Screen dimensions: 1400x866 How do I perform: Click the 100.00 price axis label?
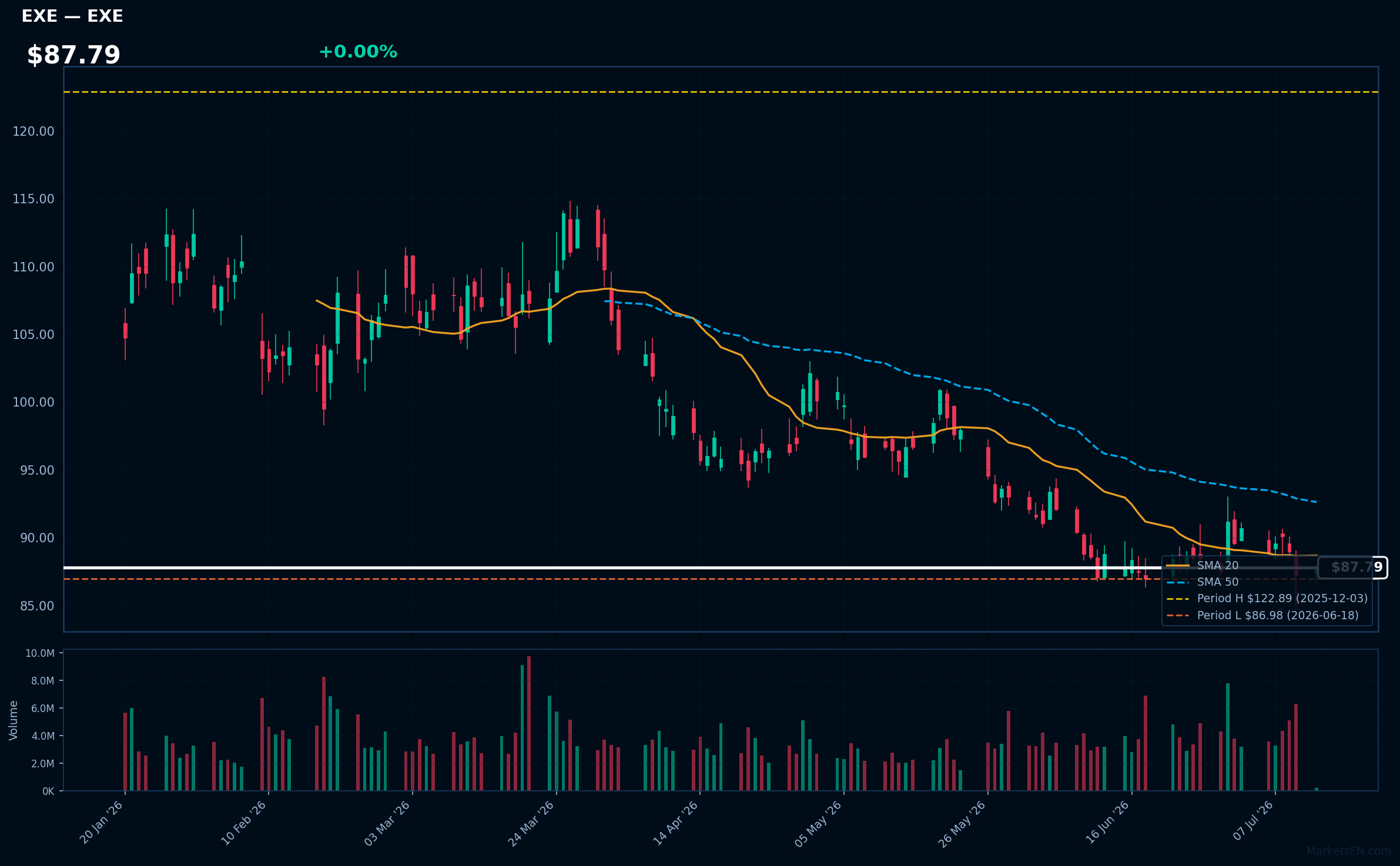pyautogui.click(x=34, y=402)
